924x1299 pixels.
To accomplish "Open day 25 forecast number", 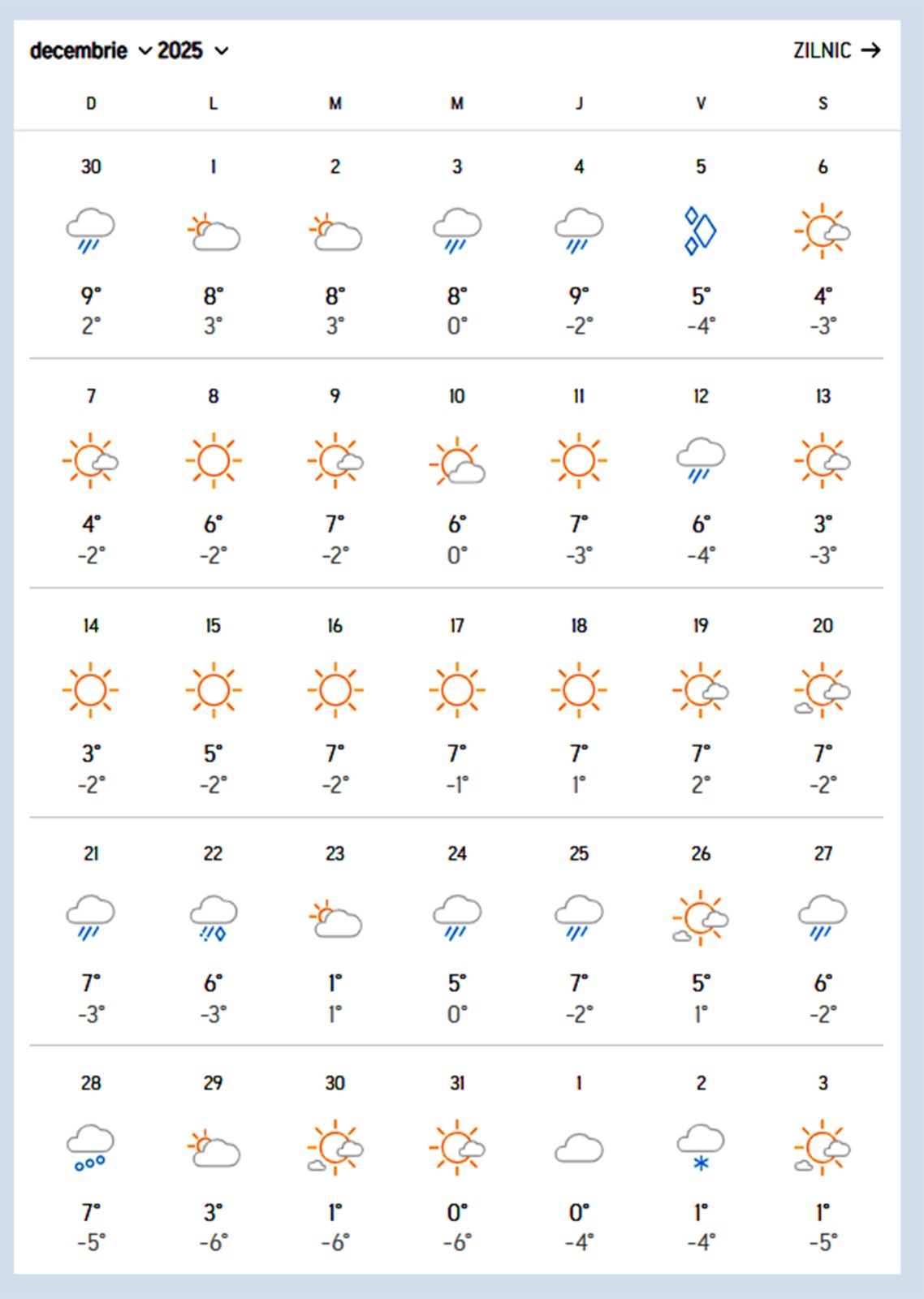I will coord(578,853).
